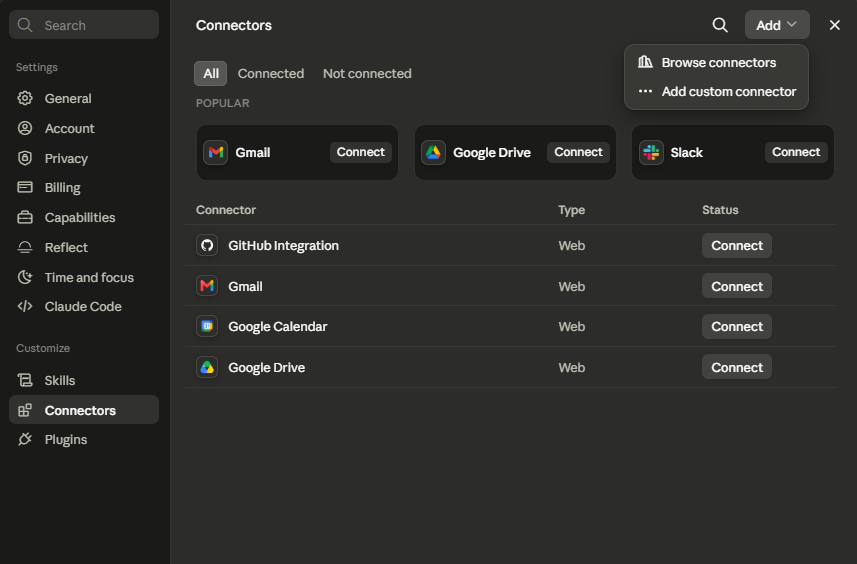Click the Privacy shield icon
The image size is (857, 564).
click(x=25, y=158)
